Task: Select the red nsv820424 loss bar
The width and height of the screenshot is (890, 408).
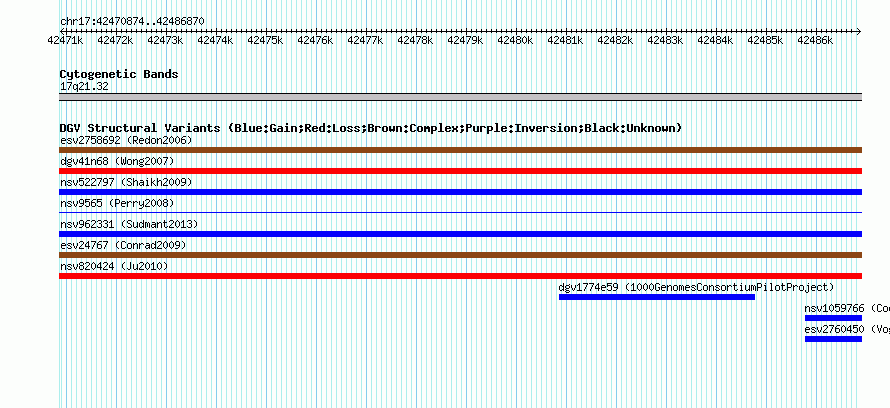Action: pyautogui.click(x=460, y=276)
